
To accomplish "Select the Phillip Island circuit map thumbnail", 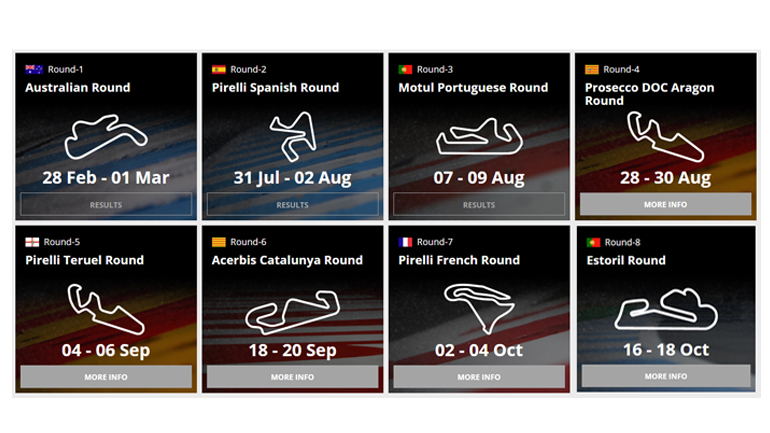I will tap(105, 139).
